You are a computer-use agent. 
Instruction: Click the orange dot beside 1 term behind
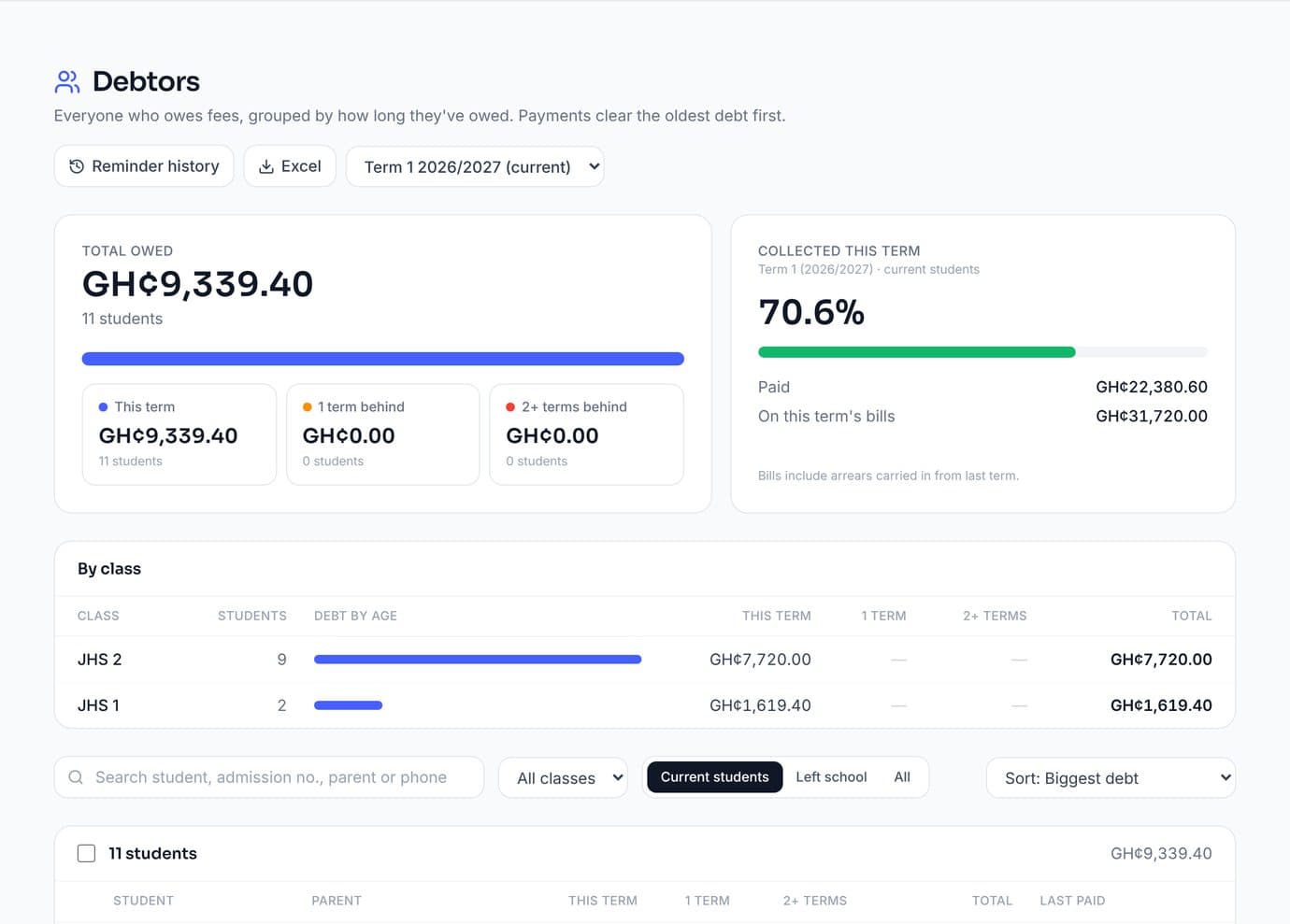click(307, 407)
